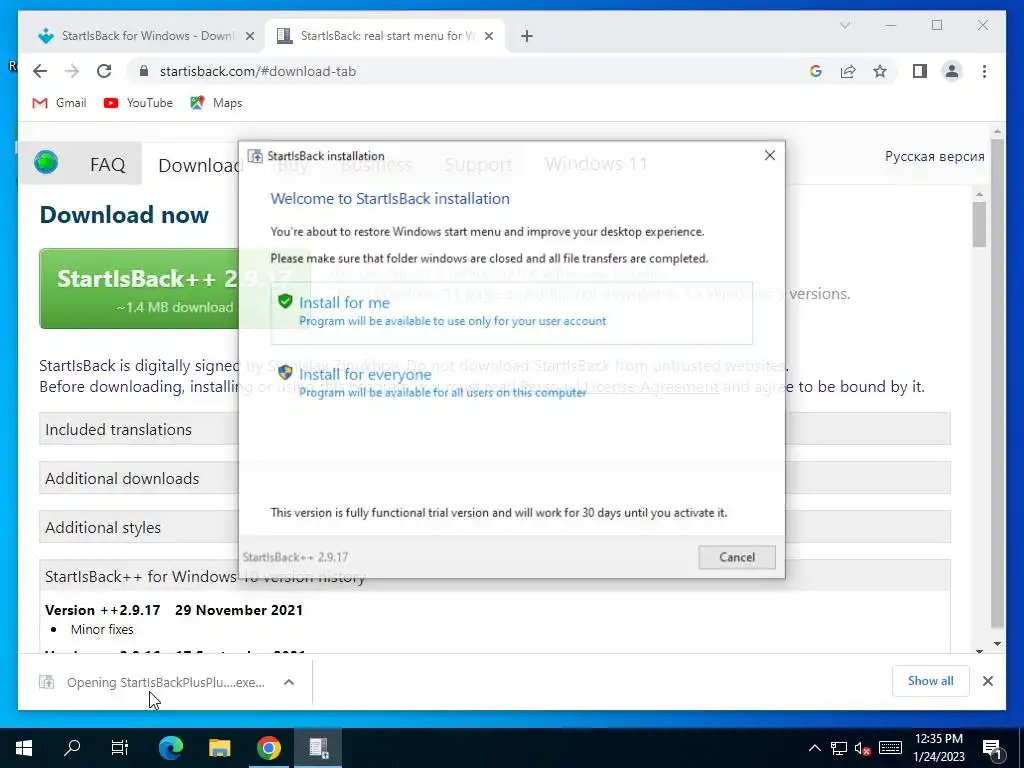
Task: Open Windows Start menu
Action: tap(24, 748)
